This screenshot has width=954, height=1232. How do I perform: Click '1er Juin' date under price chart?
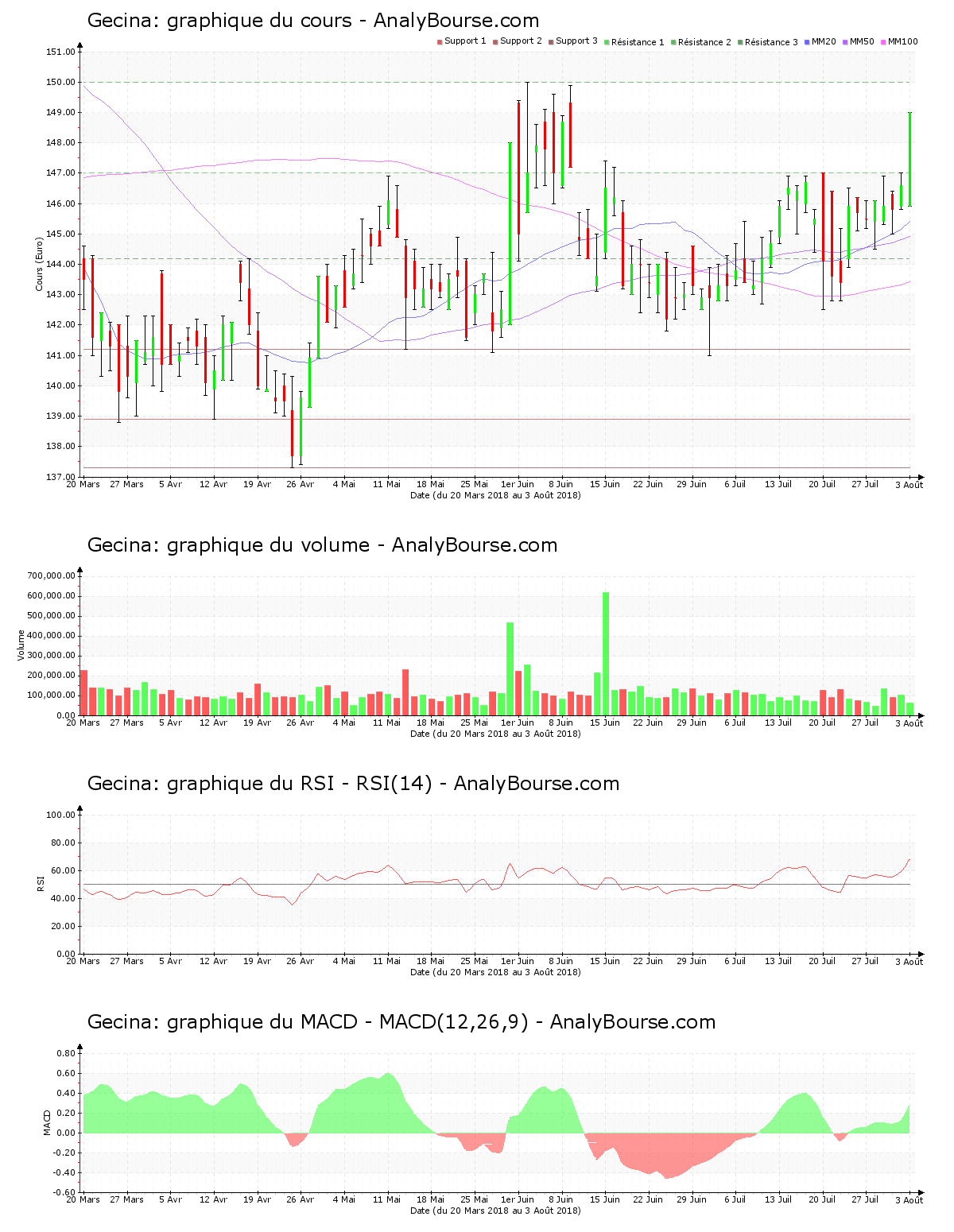tap(518, 484)
